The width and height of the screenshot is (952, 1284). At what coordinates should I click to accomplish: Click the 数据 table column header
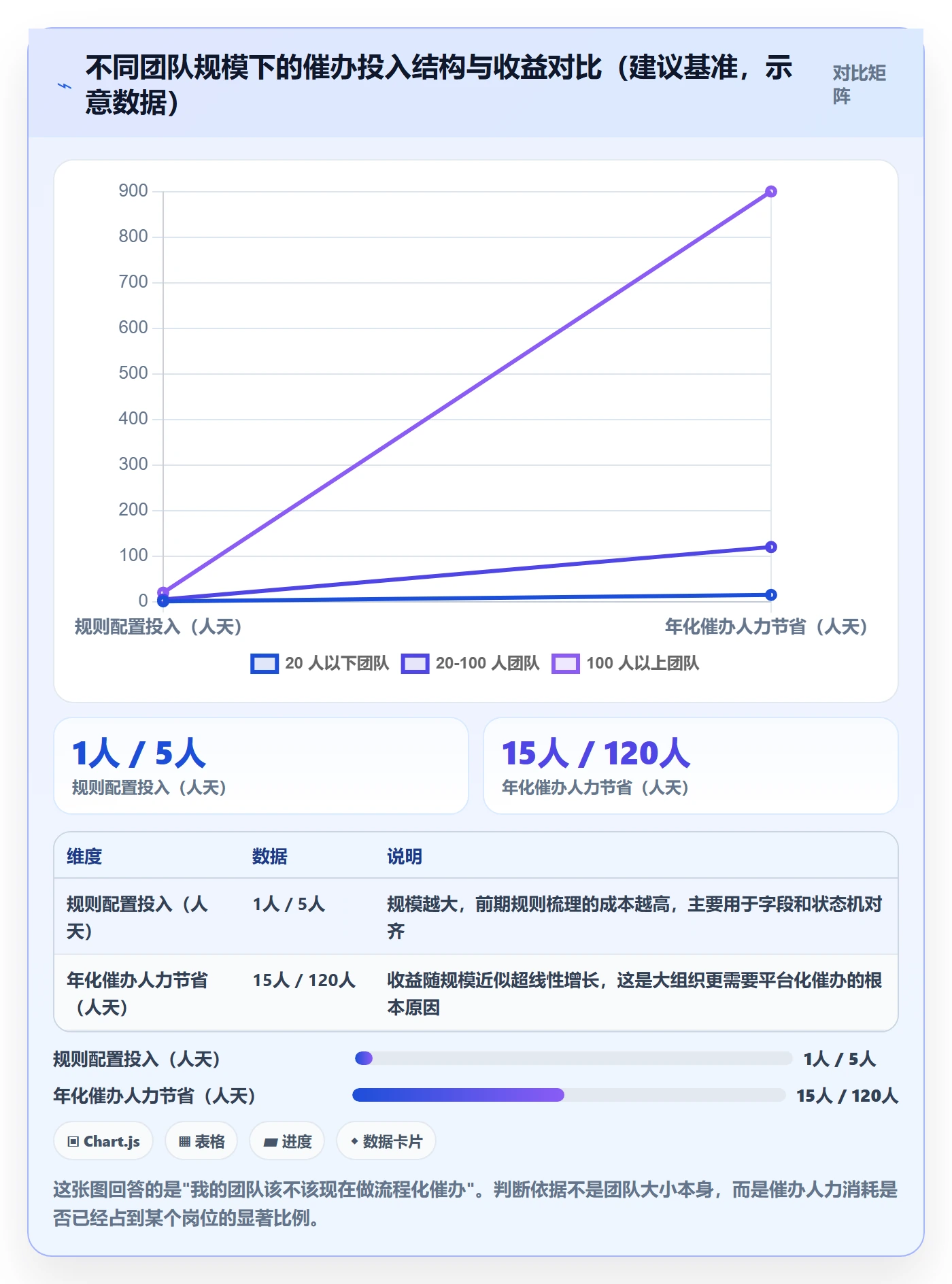tap(270, 856)
